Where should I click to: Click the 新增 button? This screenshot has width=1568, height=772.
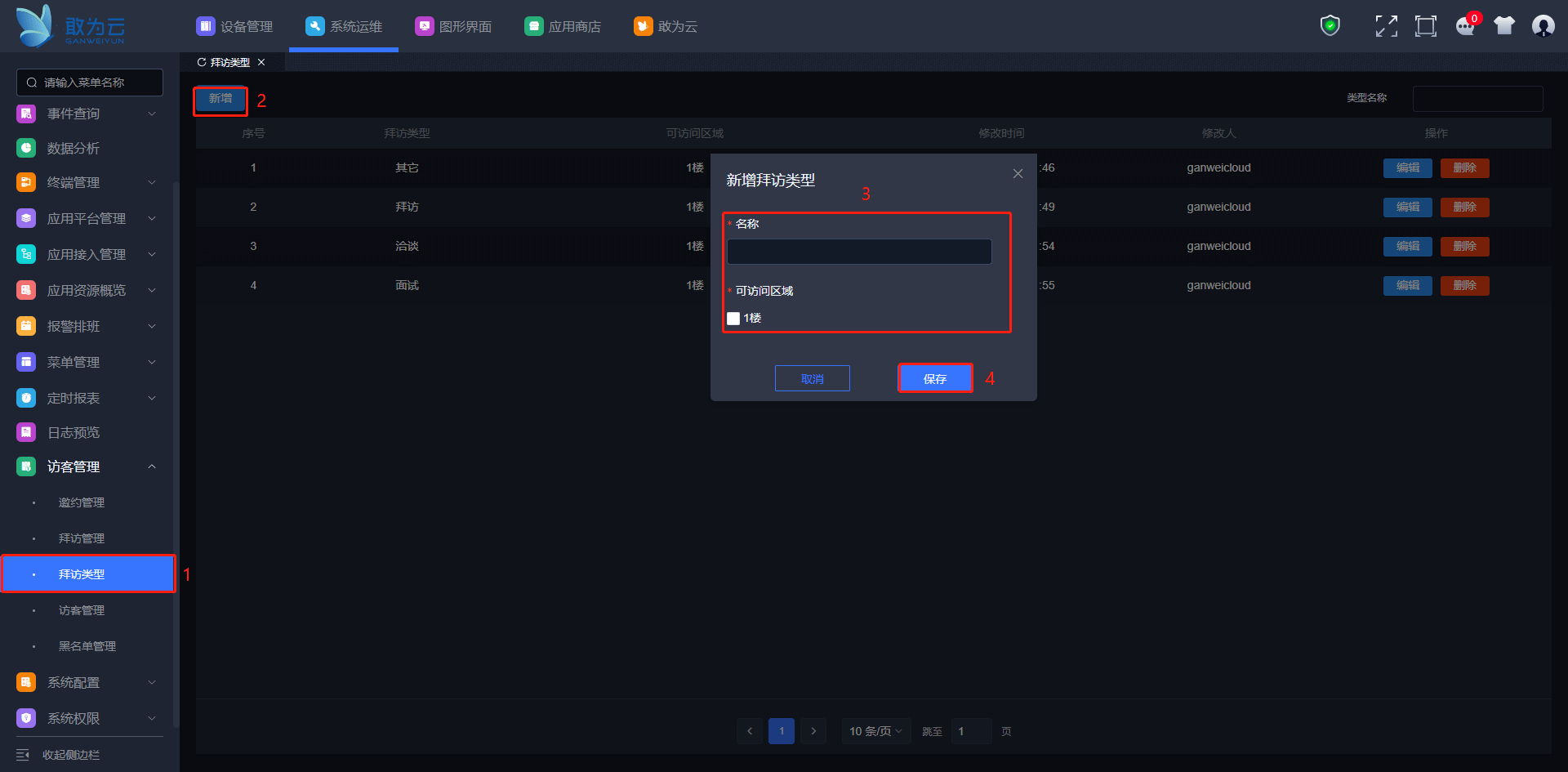pyautogui.click(x=220, y=99)
